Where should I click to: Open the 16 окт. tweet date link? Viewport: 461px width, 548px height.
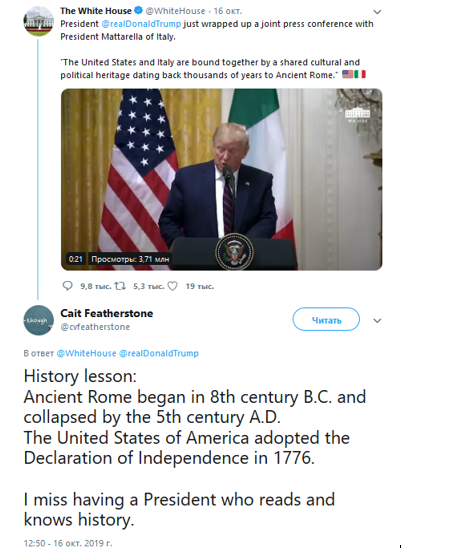click(x=228, y=11)
